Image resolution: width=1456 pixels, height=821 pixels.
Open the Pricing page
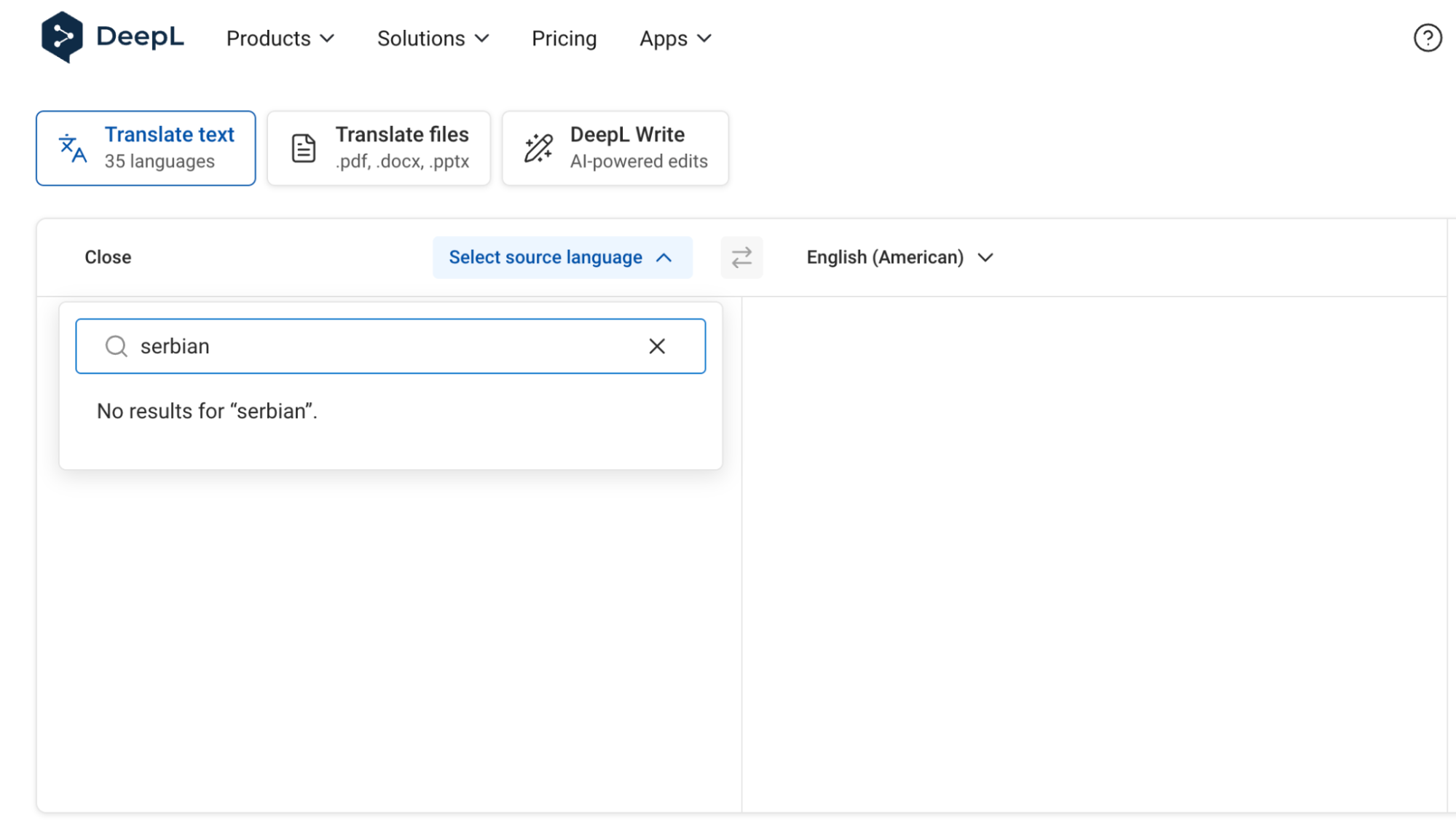pyautogui.click(x=564, y=39)
